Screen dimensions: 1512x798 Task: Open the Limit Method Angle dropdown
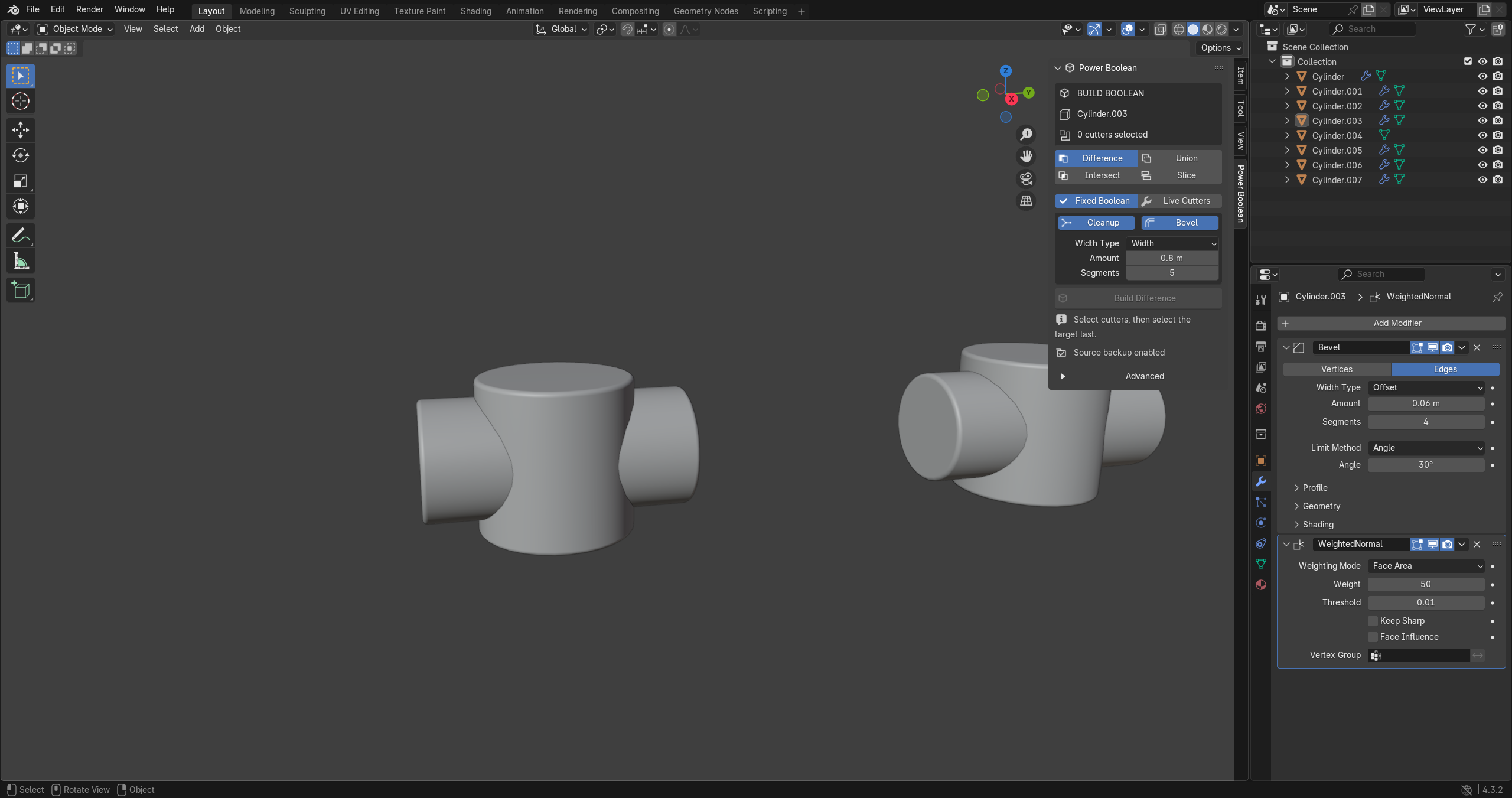coord(1426,448)
